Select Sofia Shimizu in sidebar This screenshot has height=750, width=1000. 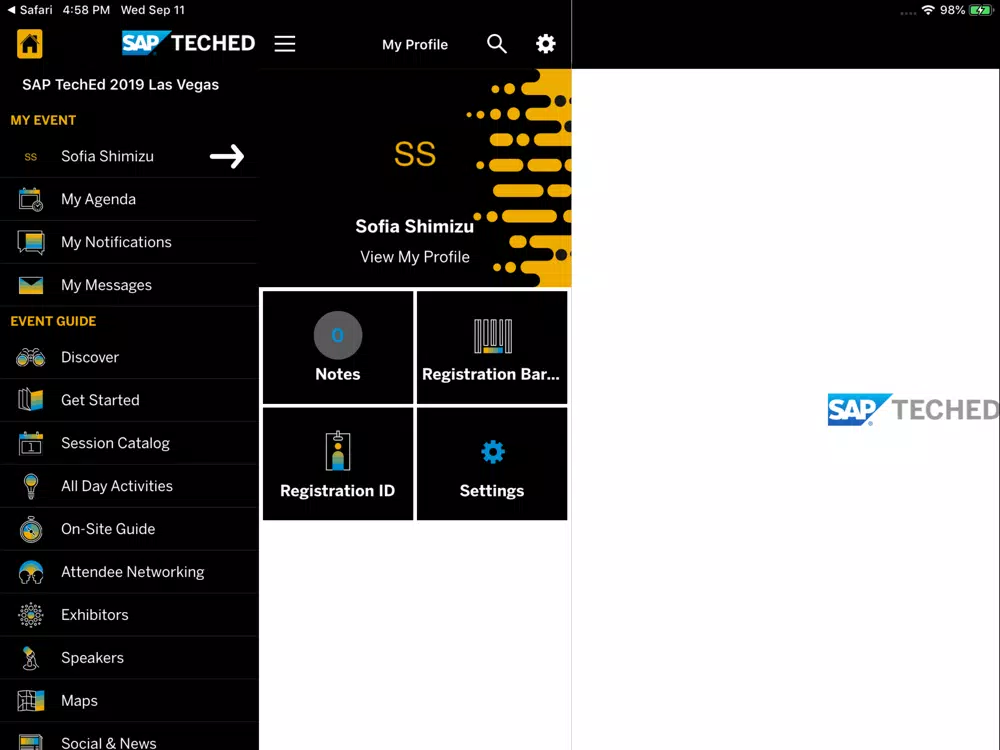(129, 156)
